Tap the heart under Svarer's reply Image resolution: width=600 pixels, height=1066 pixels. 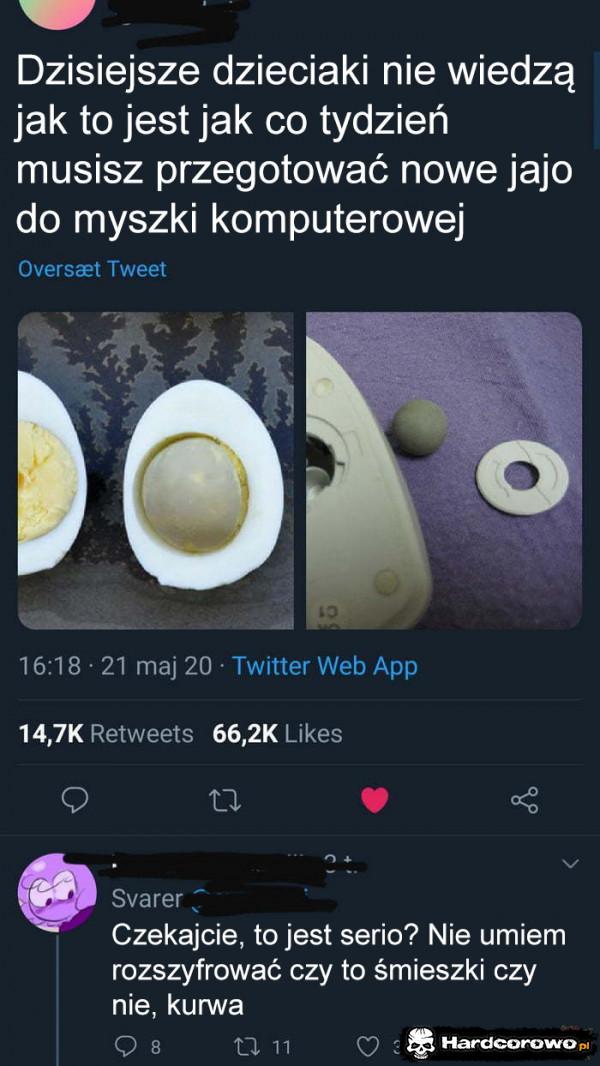[370, 1044]
